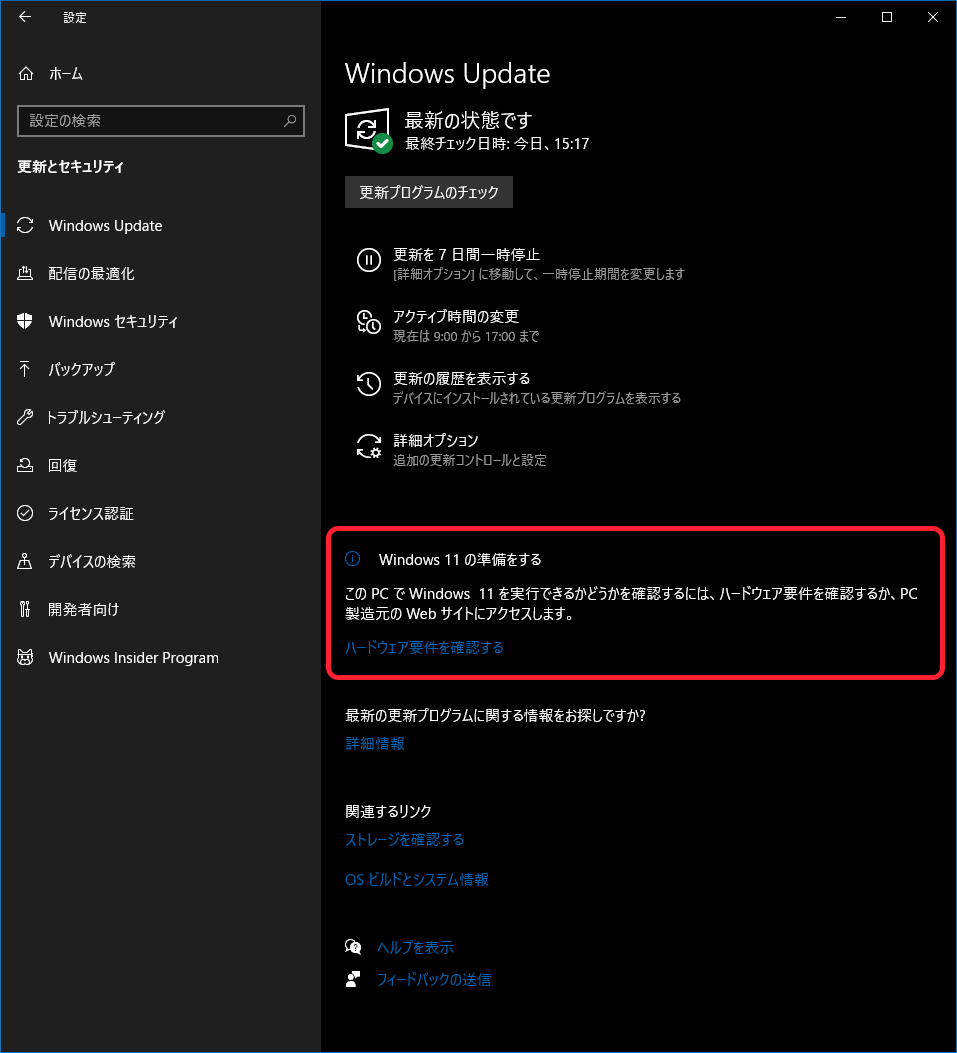957x1053 pixels.
Task: Focus the 設定の検索 input field
Action: click(x=150, y=121)
